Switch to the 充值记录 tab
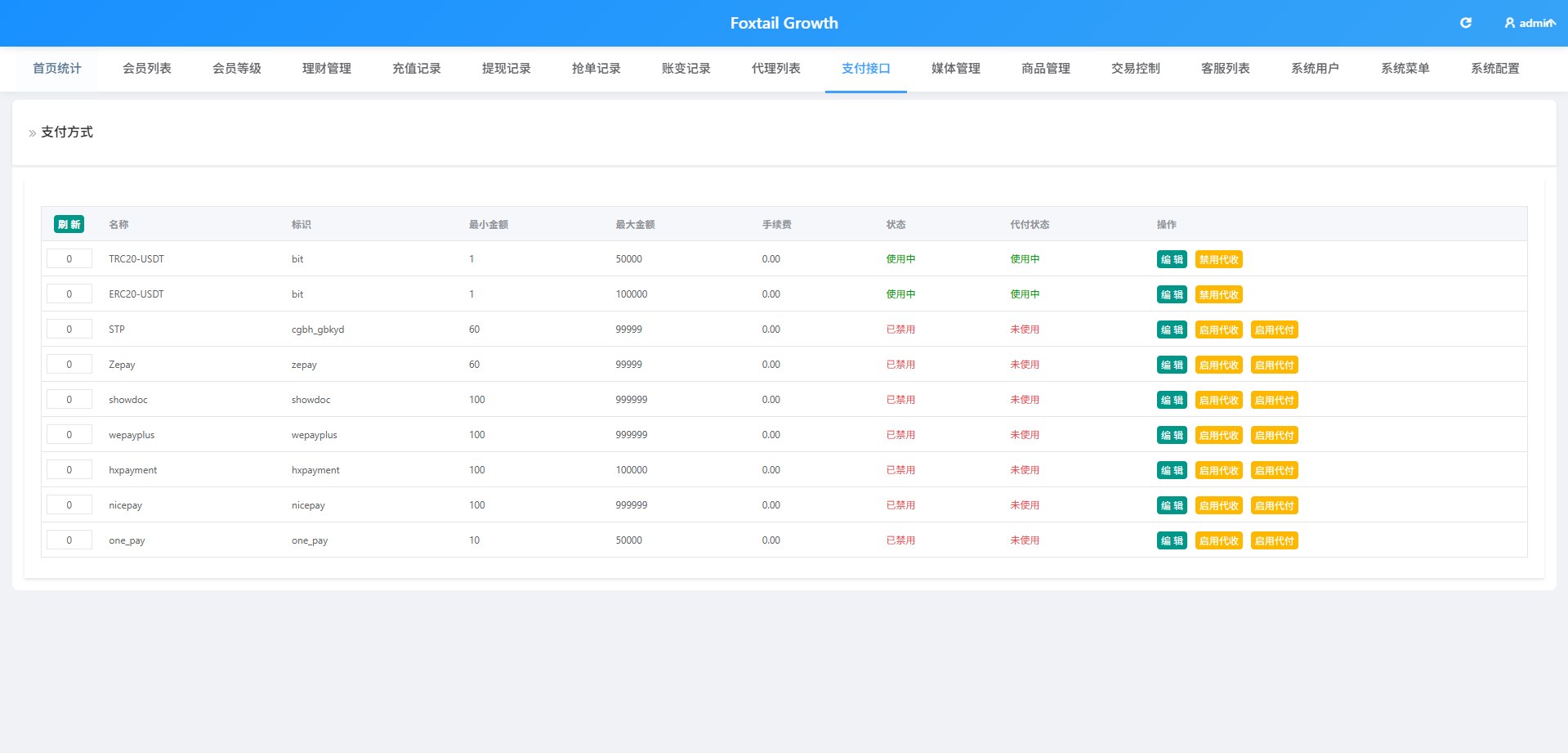This screenshot has width=1568, height=753. coord(417,69)
